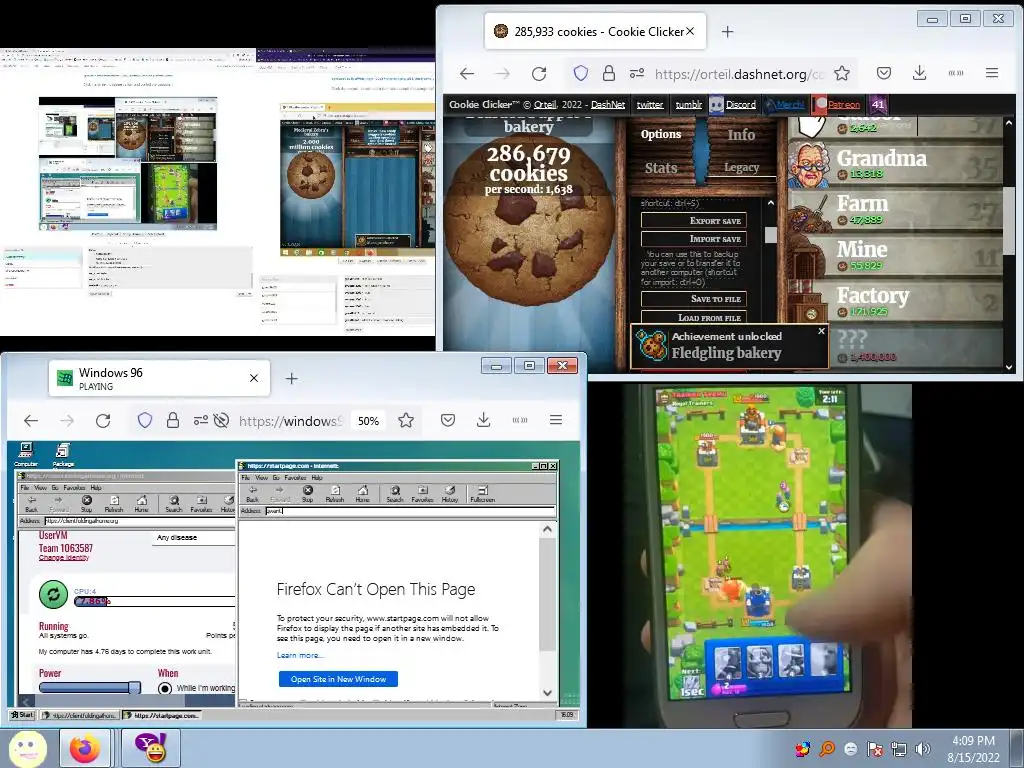Dismiss the Fledgling bakery achievement notification

tap(822, 331)
